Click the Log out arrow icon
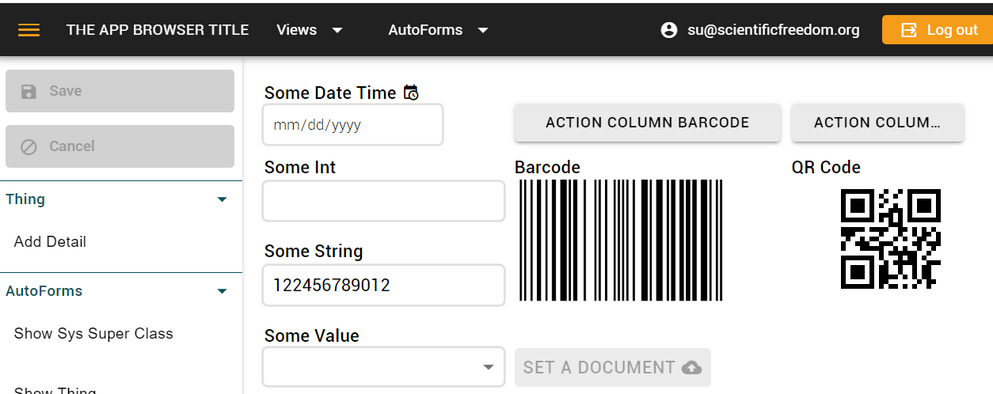993x394 pixels. (909, 30)
